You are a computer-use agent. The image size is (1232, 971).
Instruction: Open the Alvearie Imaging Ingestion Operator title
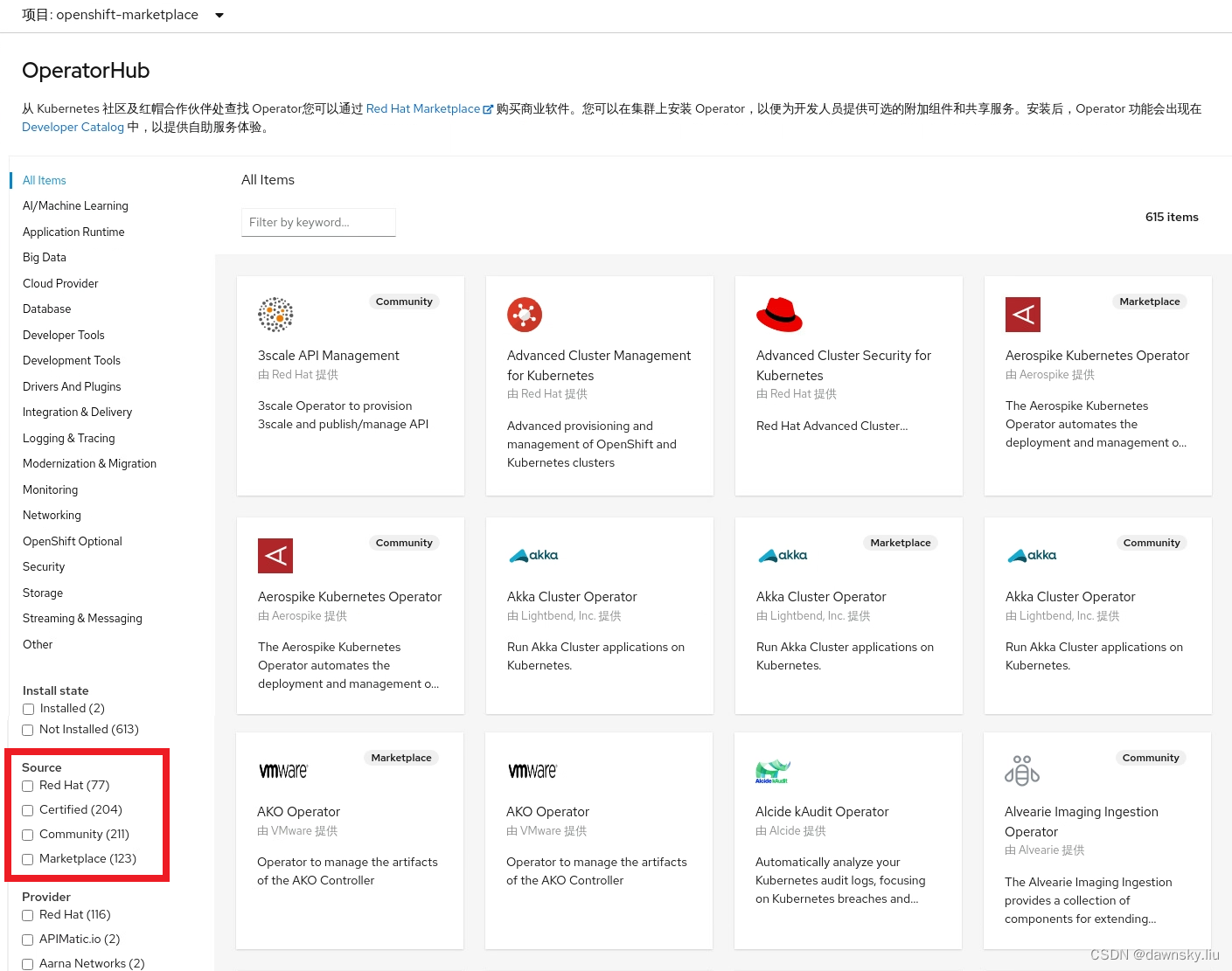click(1082, 822)
